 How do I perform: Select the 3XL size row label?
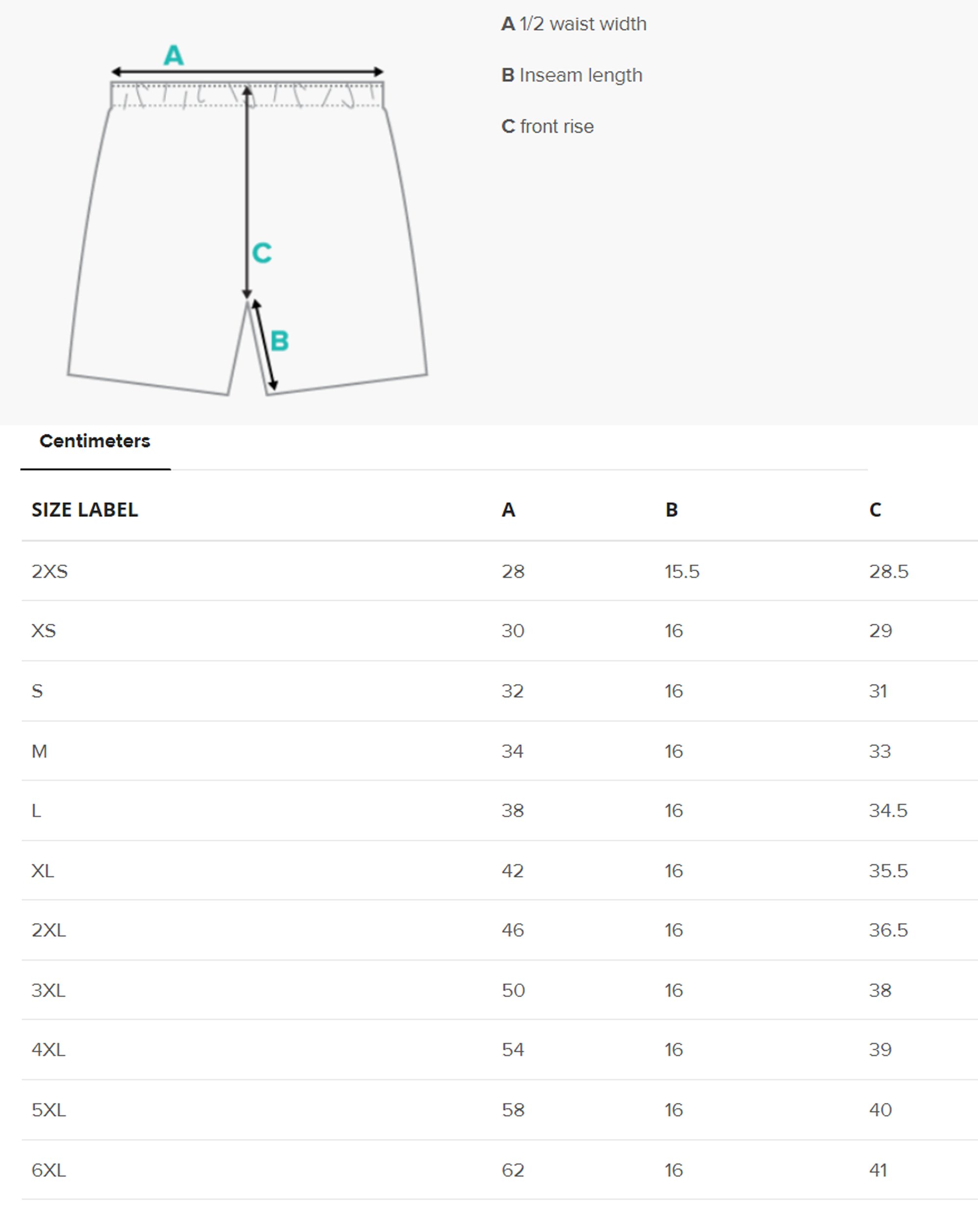click(x=48, y=990)
